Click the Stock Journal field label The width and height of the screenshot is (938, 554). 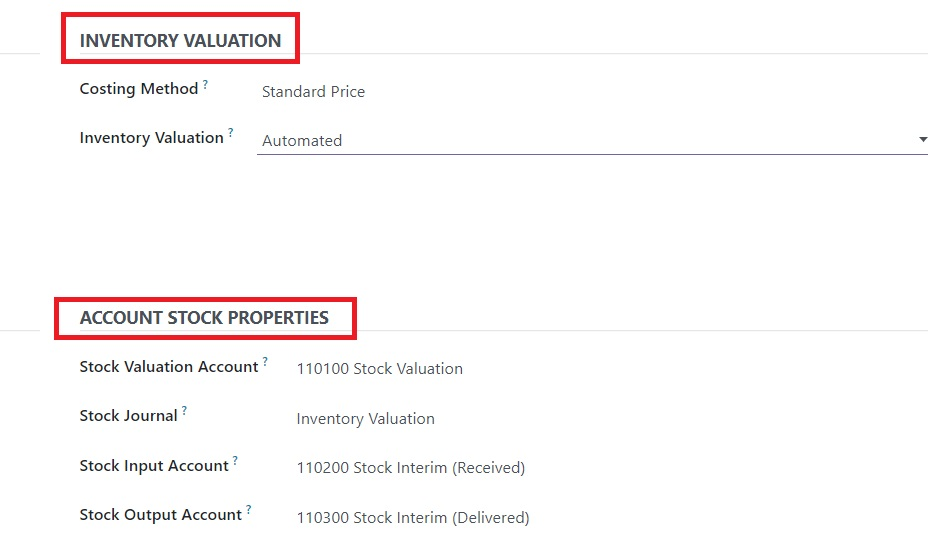129,415
